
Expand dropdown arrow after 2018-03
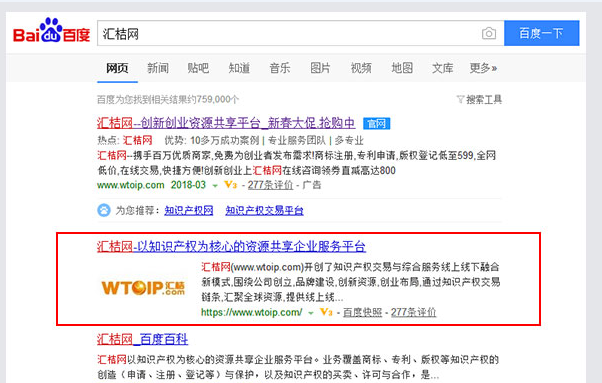[215, 186]
